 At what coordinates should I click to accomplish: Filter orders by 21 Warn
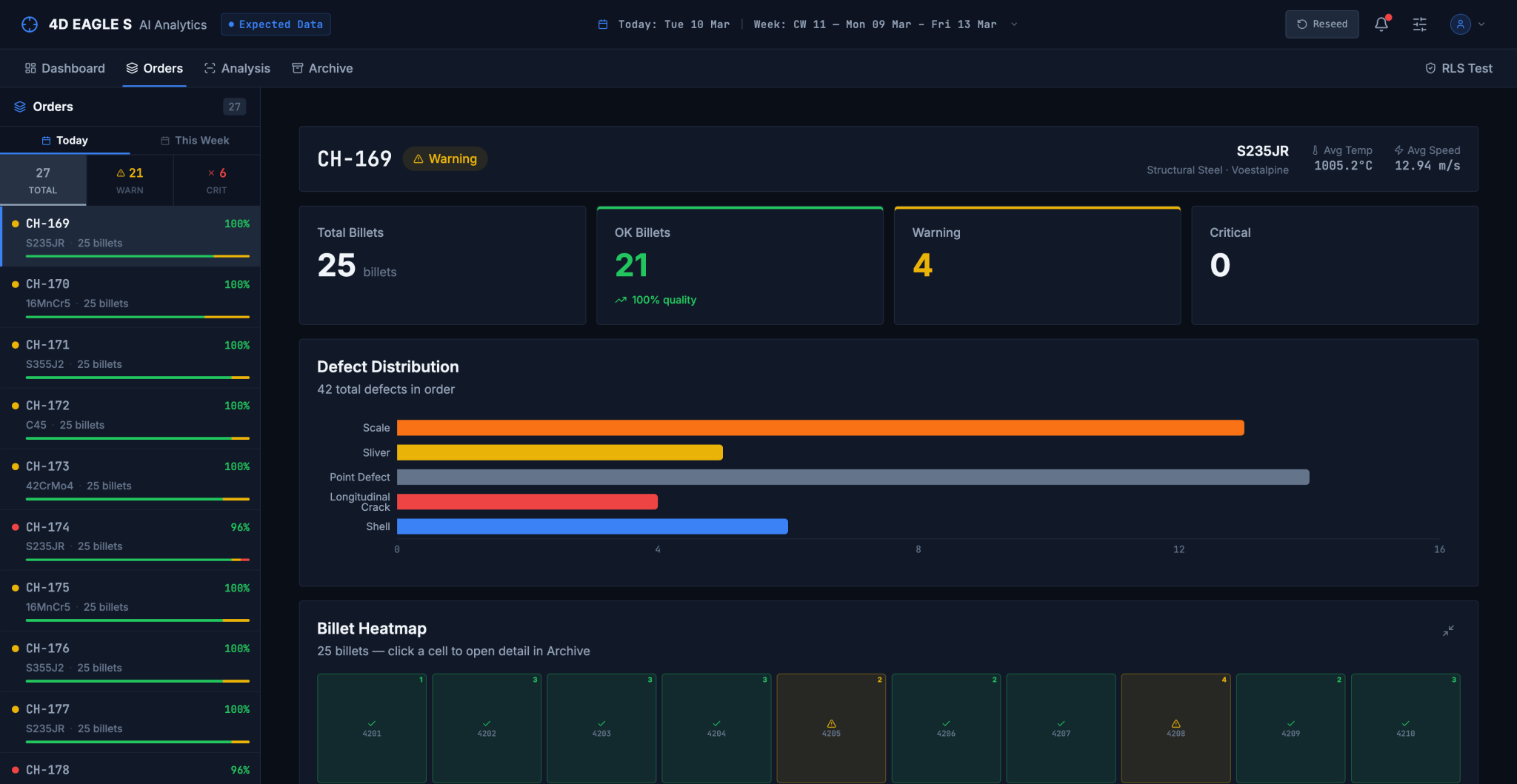pyautogui.click(x=130, y=181)
